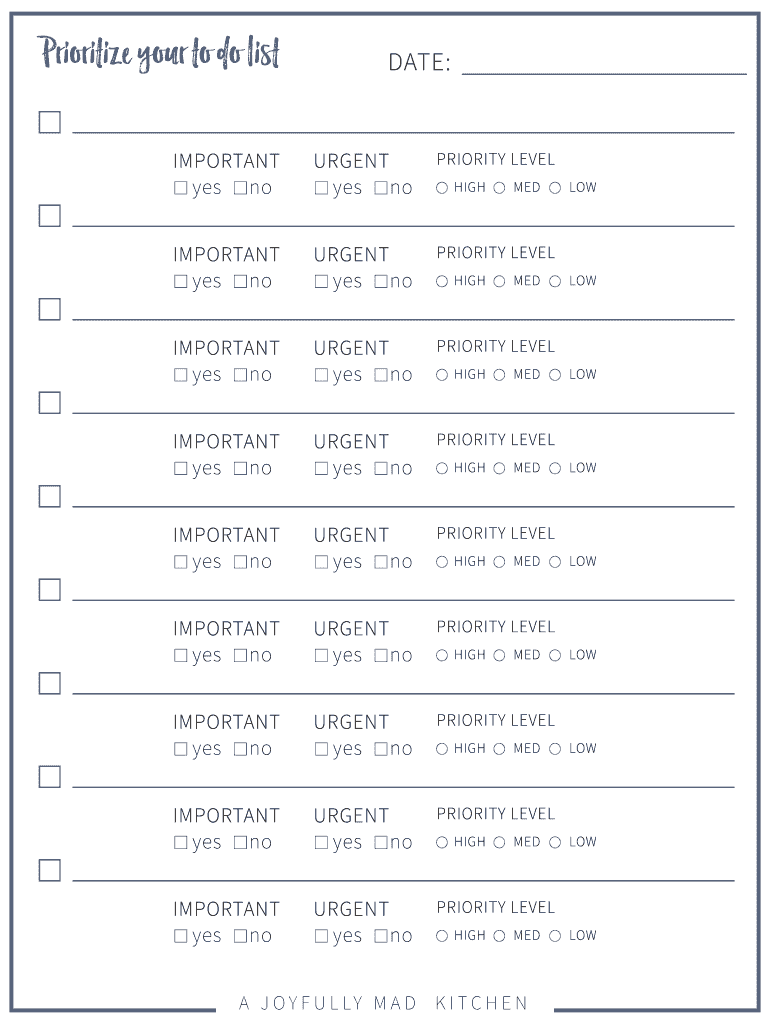
Task: Tick Important 'yes' in the fourth row
Action: click(181, 468)
